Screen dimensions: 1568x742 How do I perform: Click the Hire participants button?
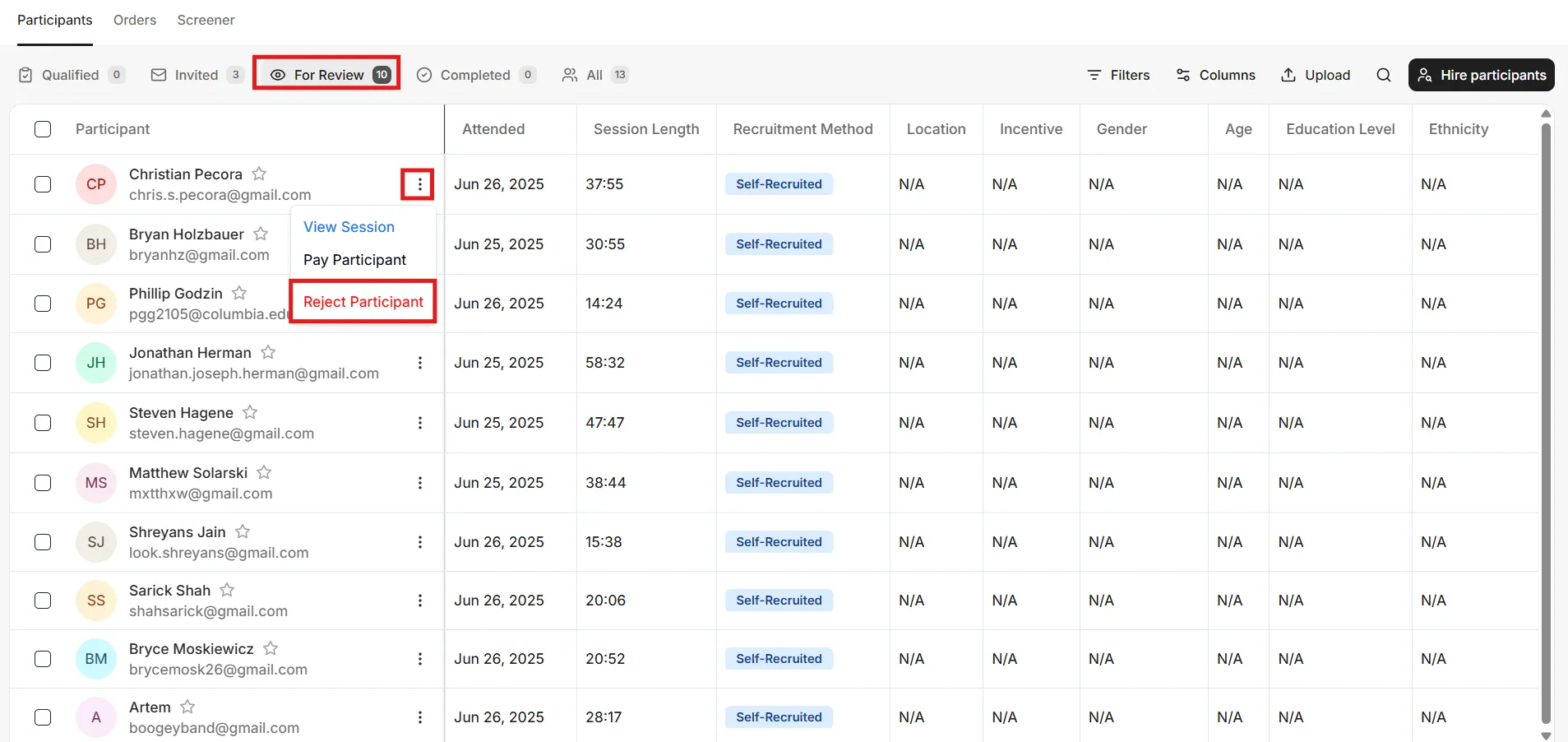point(1481,75)
